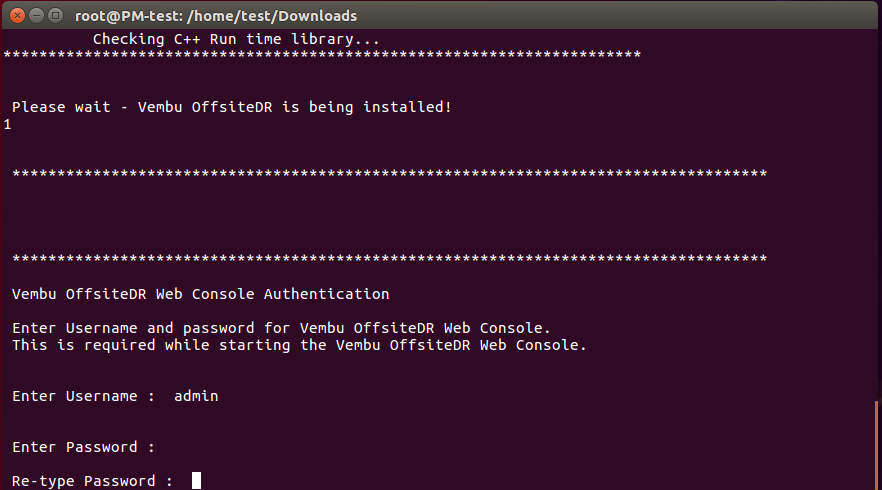Close the terminal window with red button

tap(17, 16)
